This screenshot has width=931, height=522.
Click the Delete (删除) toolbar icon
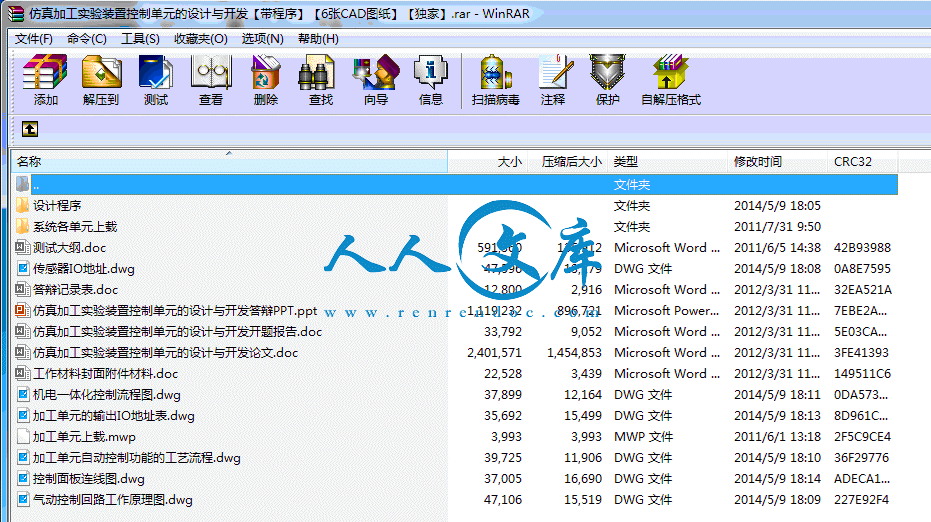pos(265,73)
